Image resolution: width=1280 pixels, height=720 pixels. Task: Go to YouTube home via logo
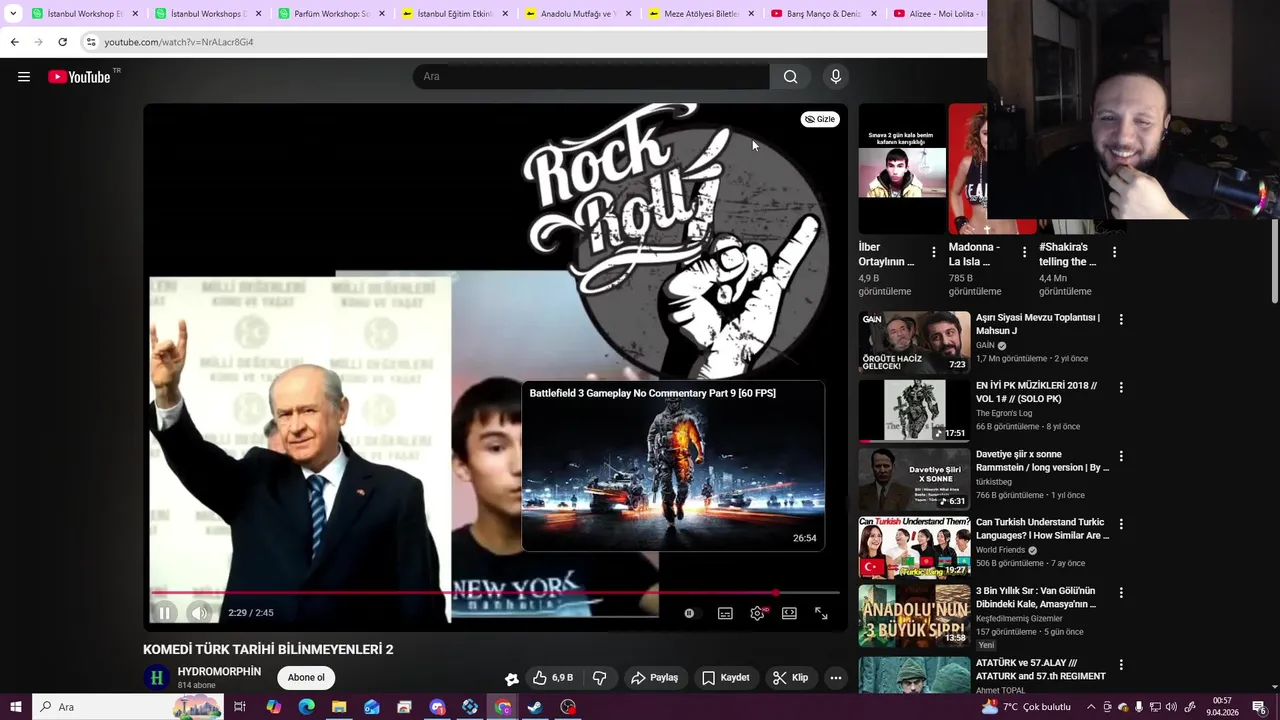79,77
